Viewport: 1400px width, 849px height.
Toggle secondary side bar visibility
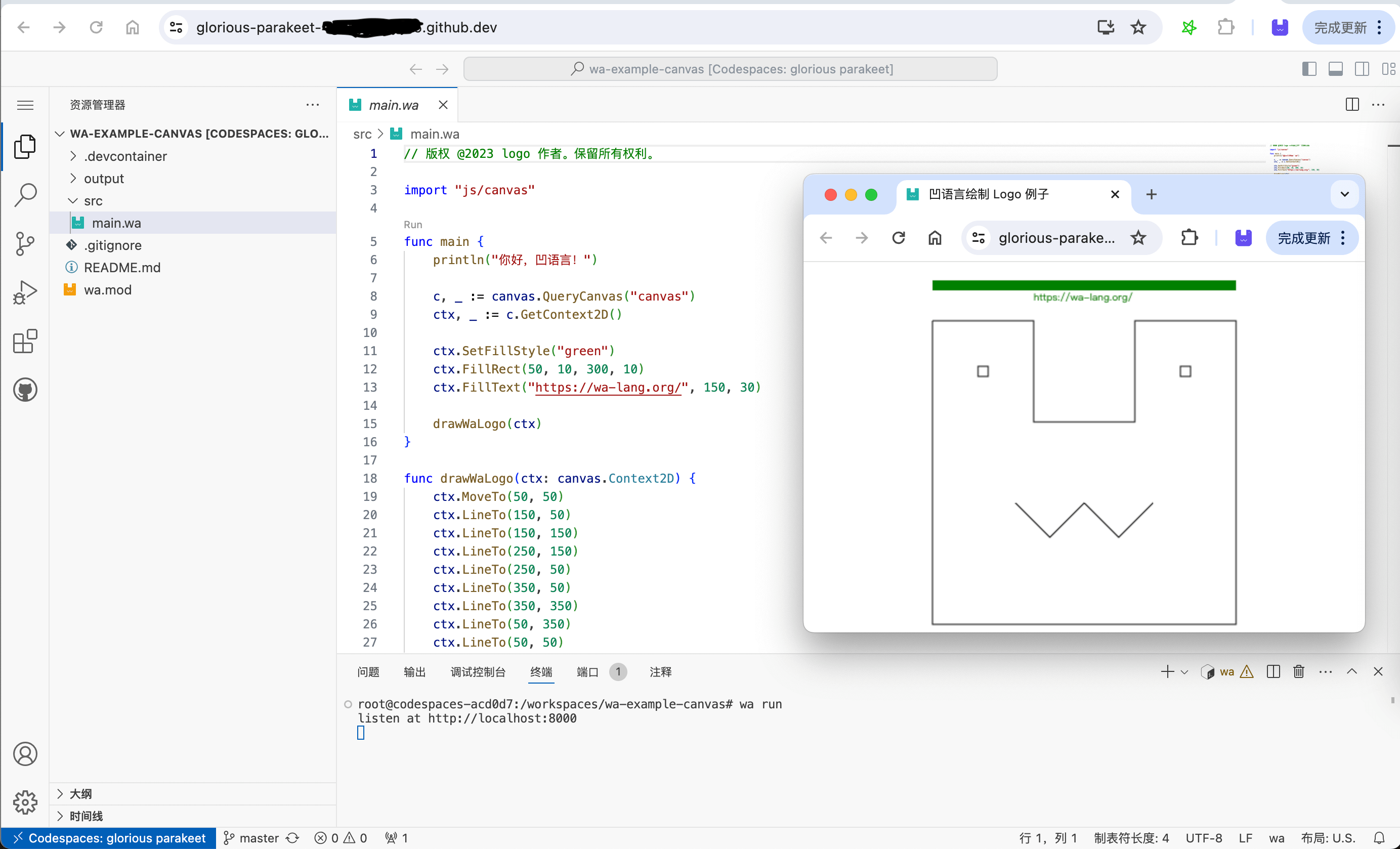tap(1362, 69)
